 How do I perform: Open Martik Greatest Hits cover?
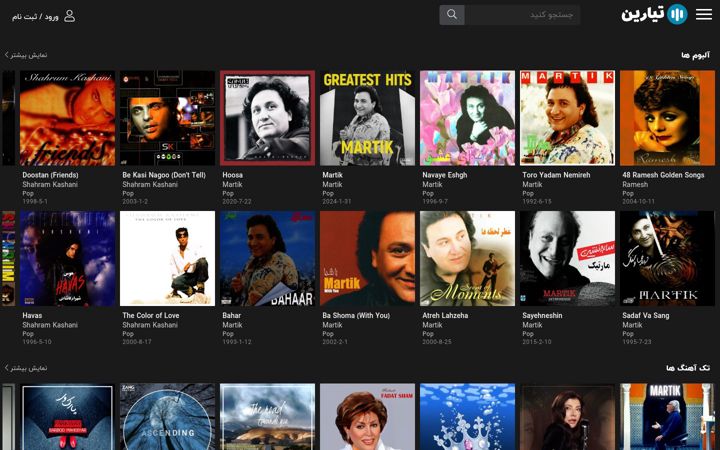coord(367,118)
